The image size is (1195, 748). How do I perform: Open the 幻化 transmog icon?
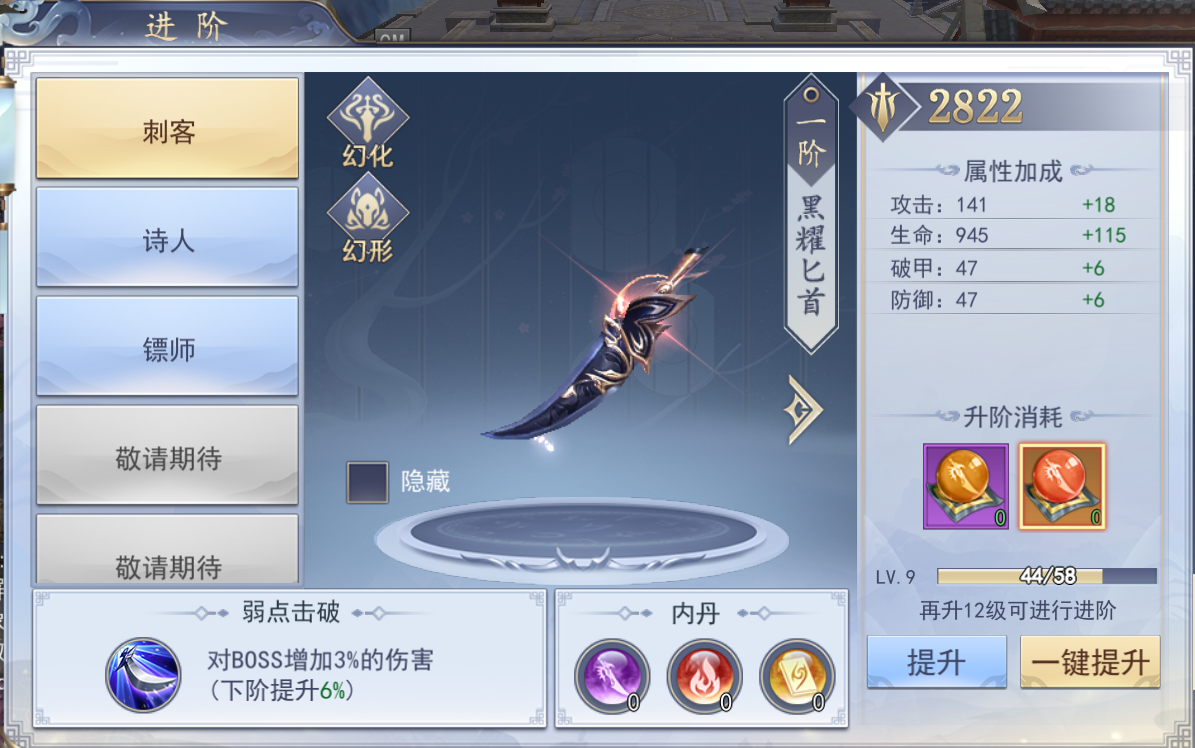coord(368,123)
